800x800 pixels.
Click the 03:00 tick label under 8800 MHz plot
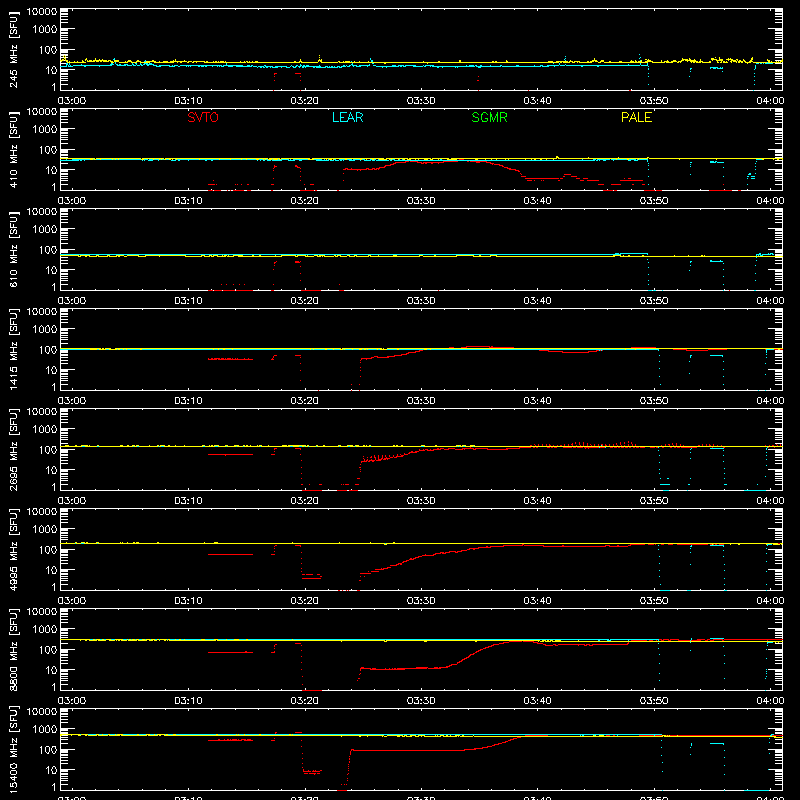tap(72, 701)
